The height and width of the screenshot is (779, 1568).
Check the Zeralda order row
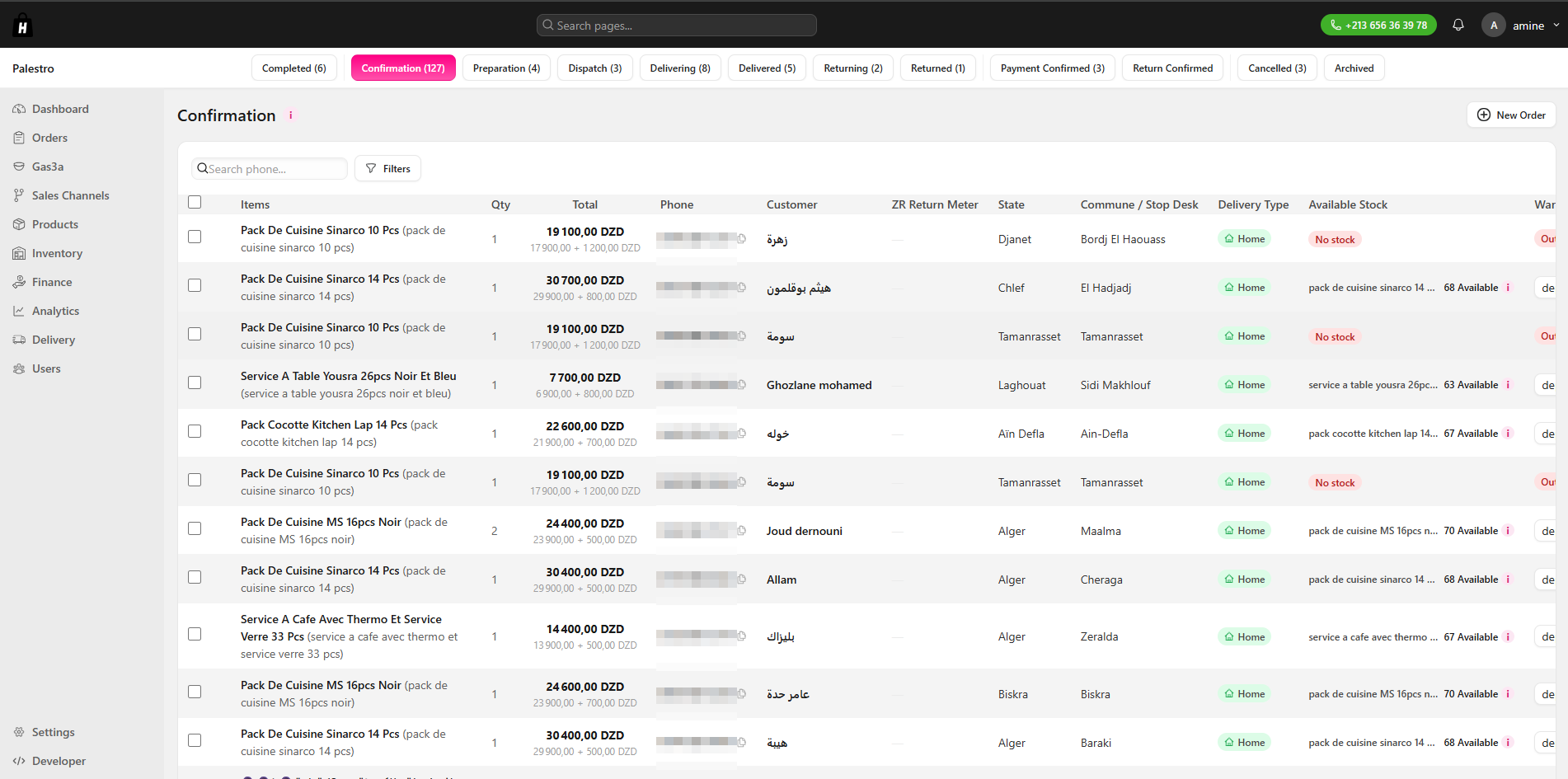click(x=195, y=634)
